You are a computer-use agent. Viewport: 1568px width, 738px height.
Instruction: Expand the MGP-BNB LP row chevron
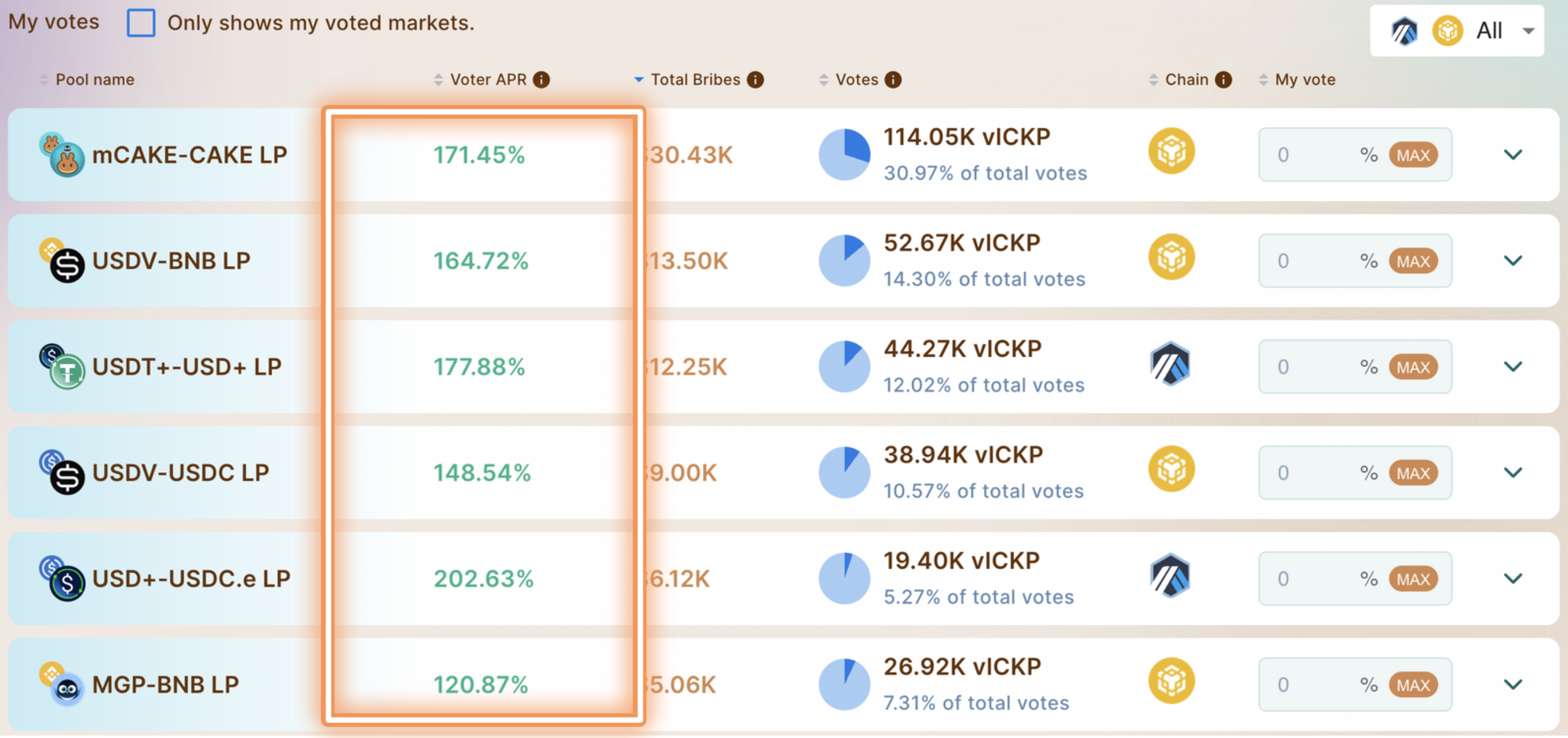coord(1512,685)
